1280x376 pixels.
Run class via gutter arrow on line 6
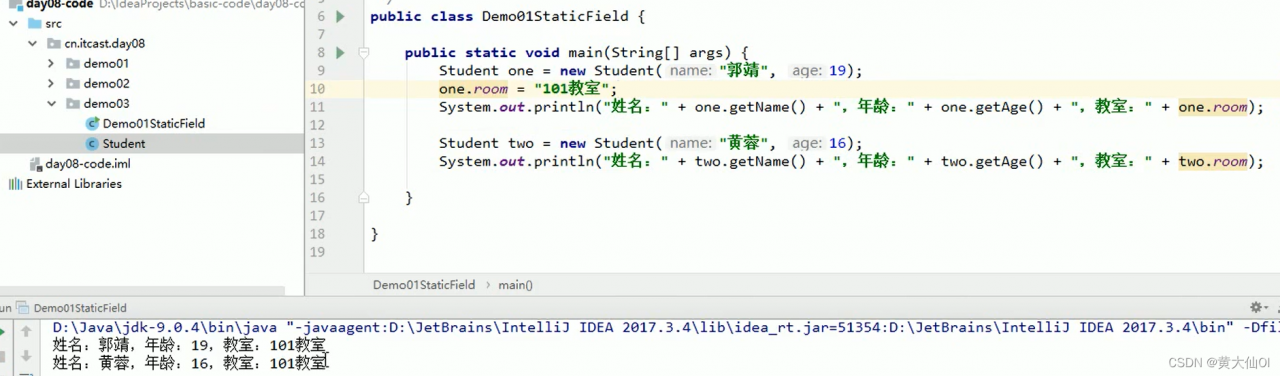coord(340,17)
